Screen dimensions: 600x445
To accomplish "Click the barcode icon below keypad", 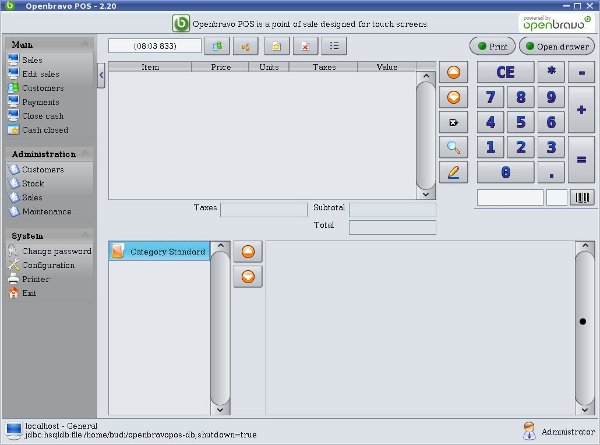I will point(582,197).
